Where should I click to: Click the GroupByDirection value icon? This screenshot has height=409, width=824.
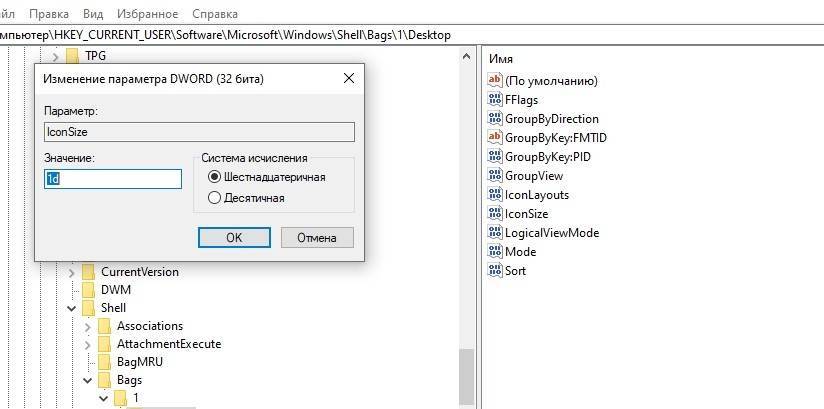[x=495, y=118]
